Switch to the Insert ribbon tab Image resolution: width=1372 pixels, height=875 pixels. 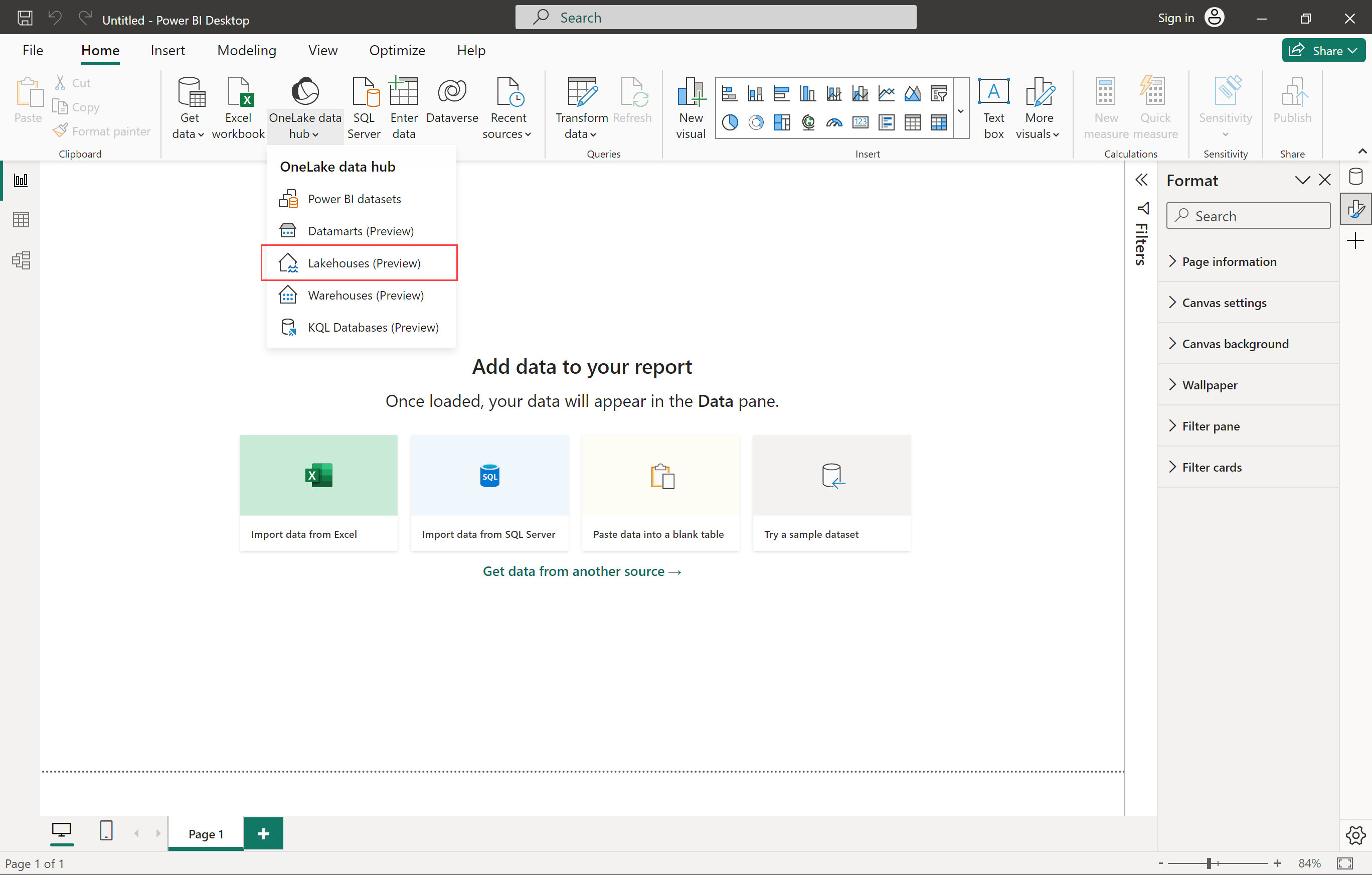click(167, 50)
